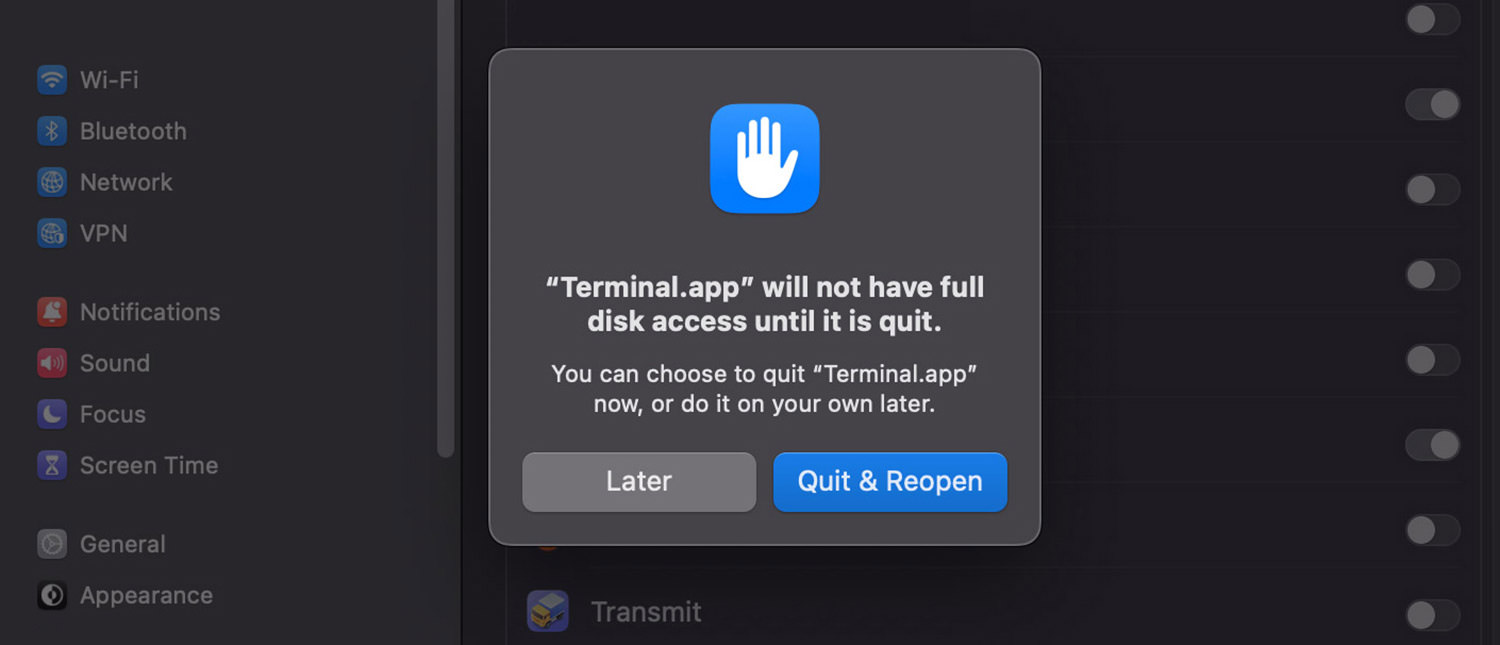1500x645 pixels.
Task: Click the Transmit truck app icon
Action: click(548, 611)
